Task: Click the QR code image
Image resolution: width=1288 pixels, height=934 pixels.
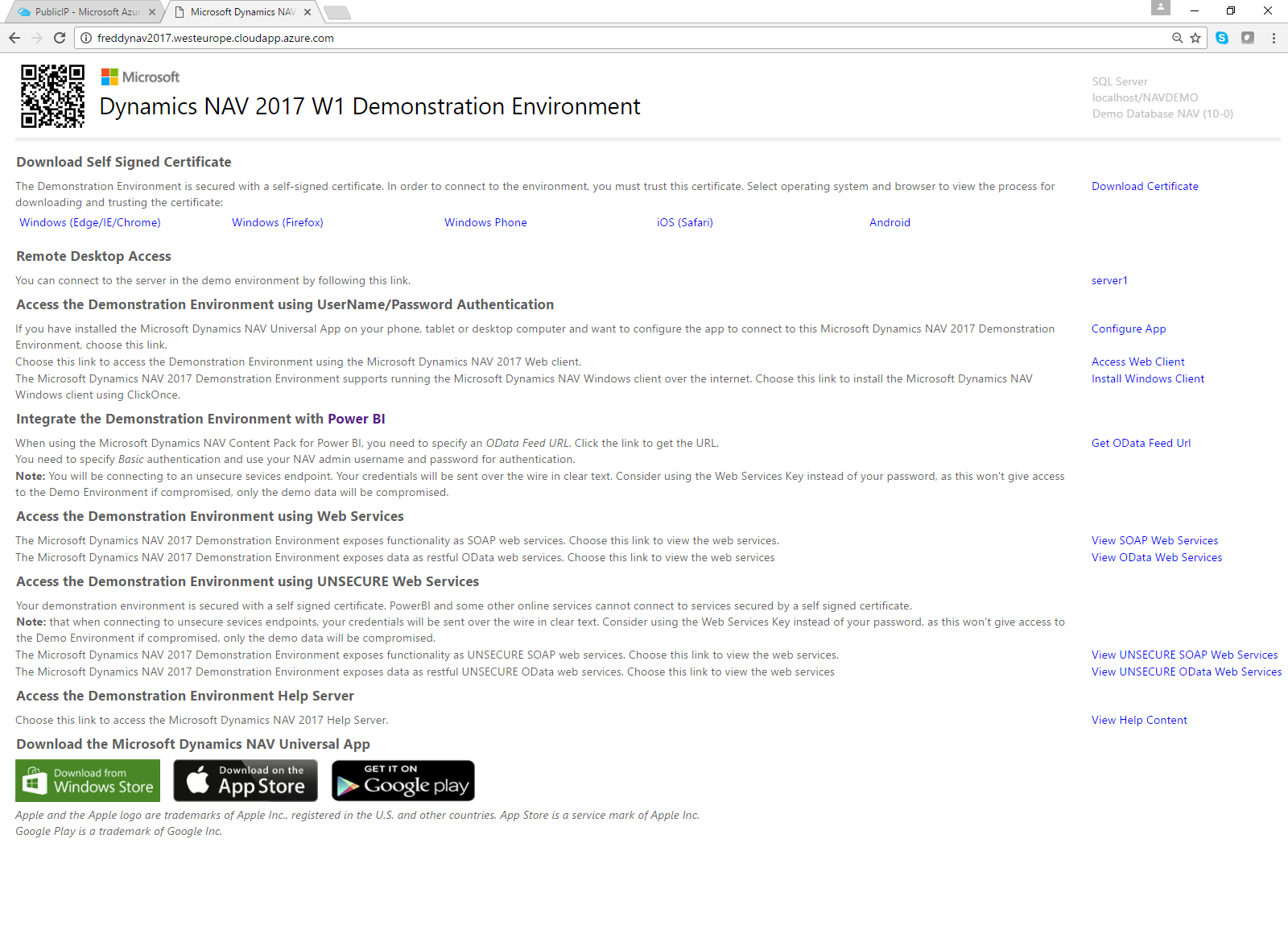Action: 52,96
